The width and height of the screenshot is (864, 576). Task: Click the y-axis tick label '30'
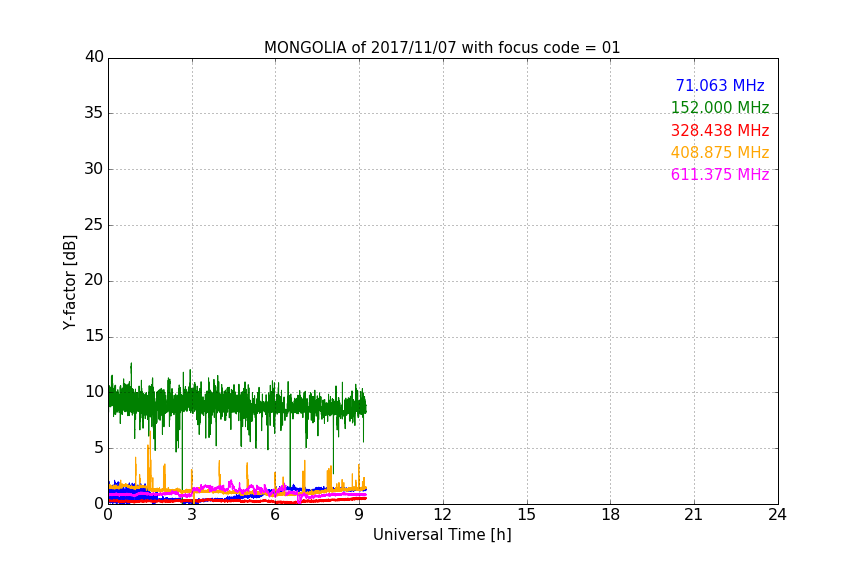[x=94, y=169]
